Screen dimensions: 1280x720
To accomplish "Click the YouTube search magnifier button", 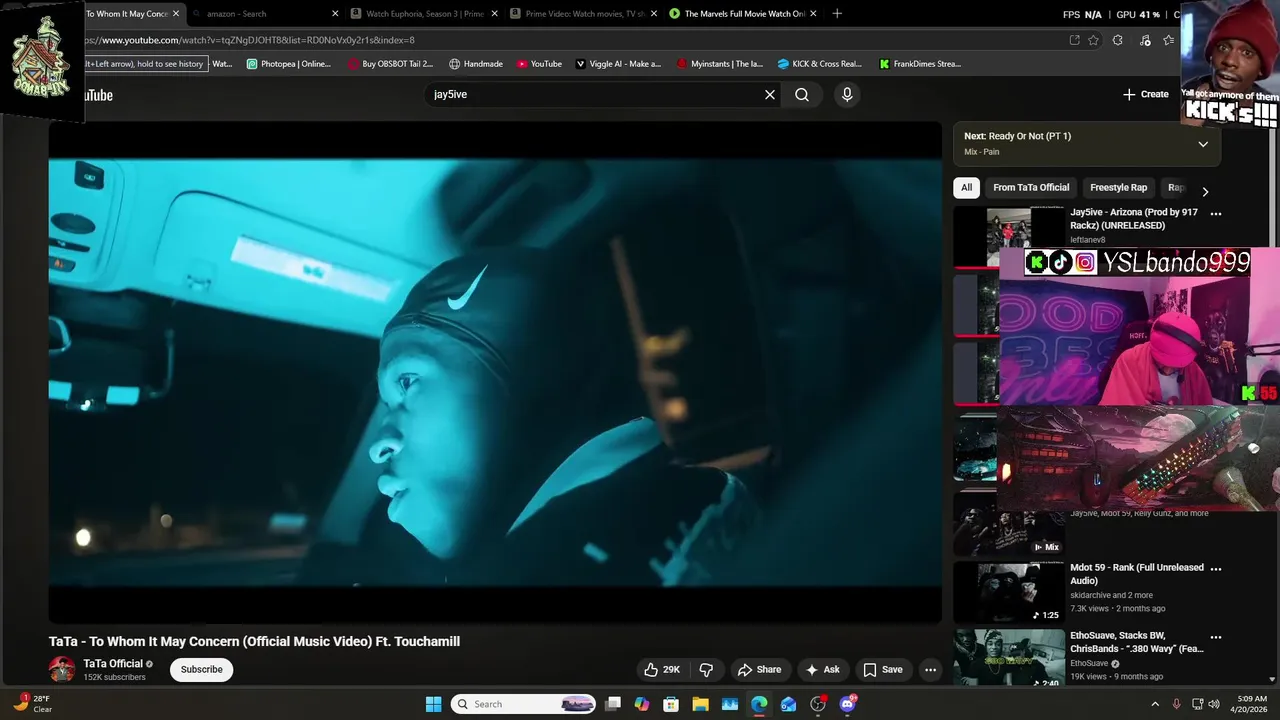I will tap(802, 94).
